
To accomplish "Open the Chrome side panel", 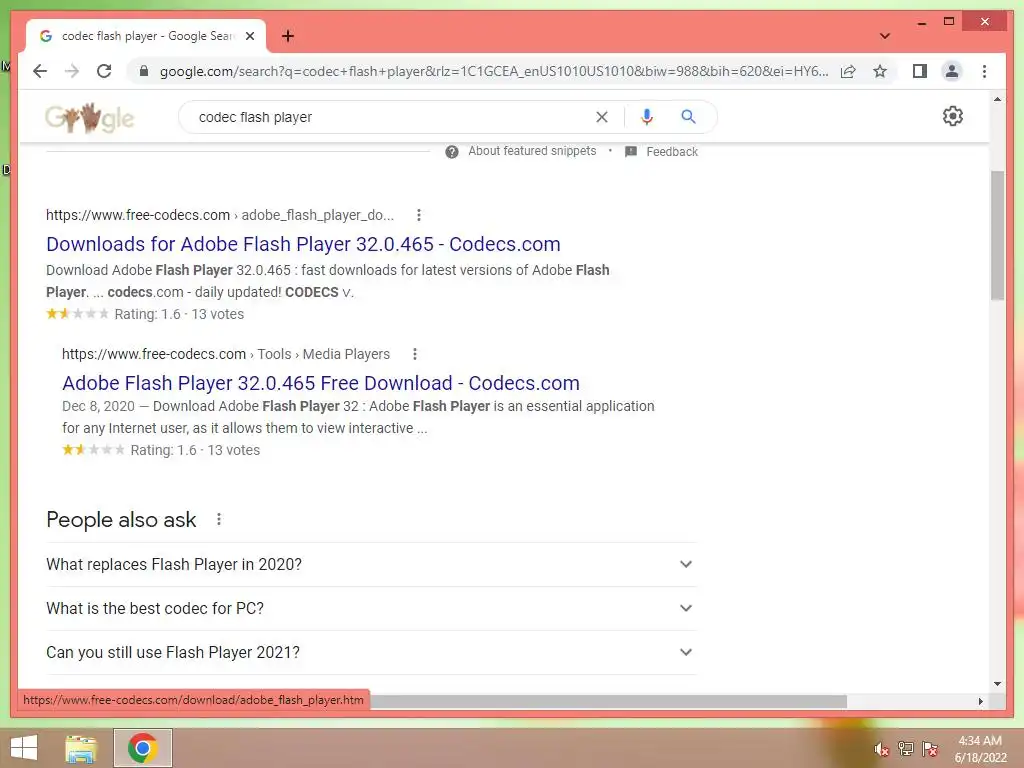I will coord(920,71).
